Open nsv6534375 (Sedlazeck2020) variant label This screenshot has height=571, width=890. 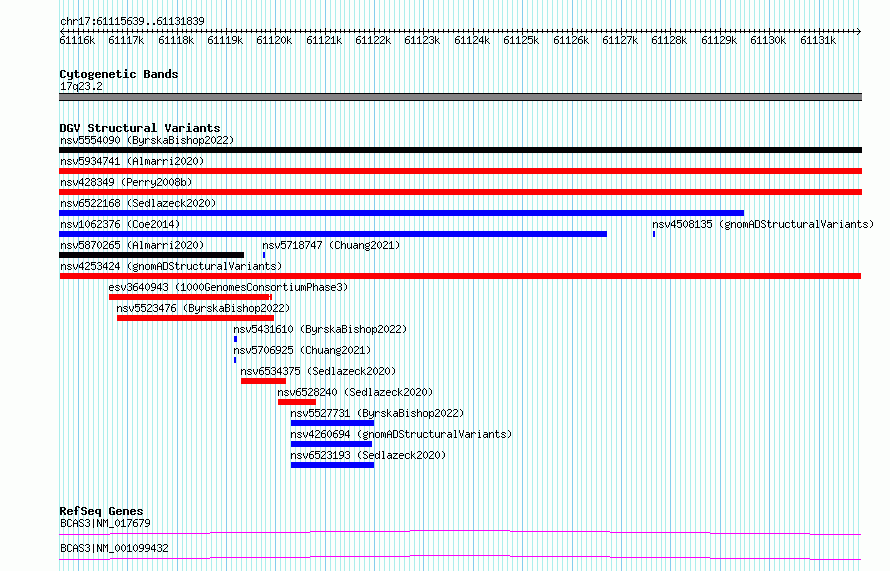(x=318, y=371)
